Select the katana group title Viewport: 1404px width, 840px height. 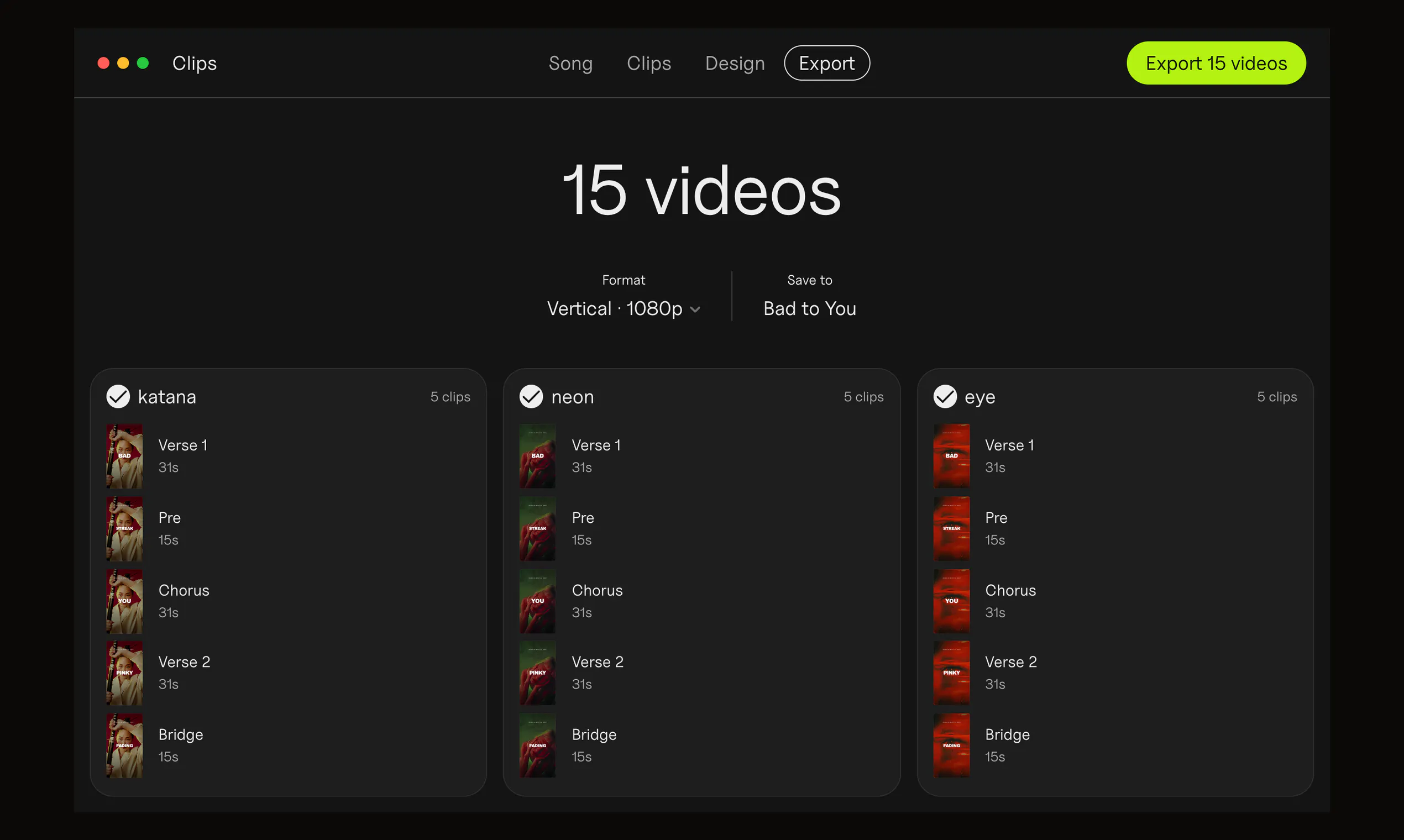[x=167, y=397]
